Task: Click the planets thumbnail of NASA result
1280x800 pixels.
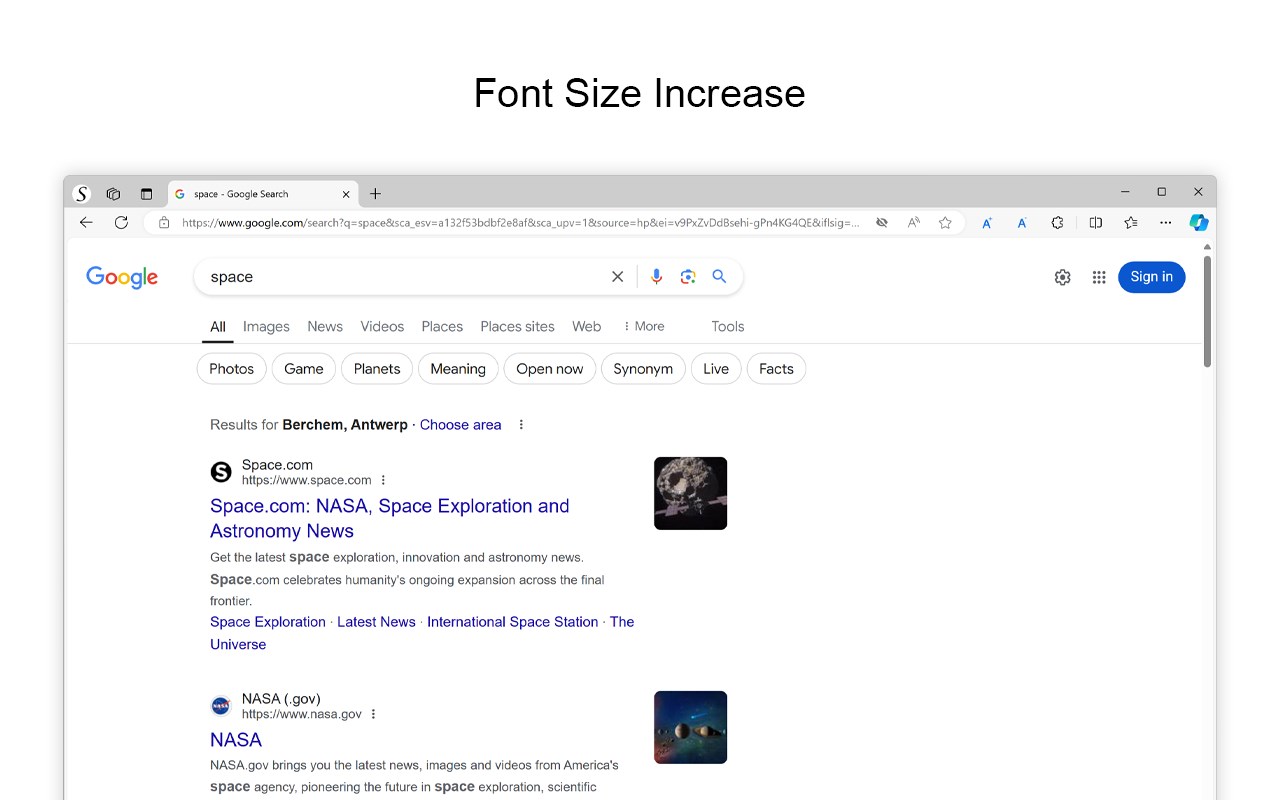Action: click(x=691, y=727)
